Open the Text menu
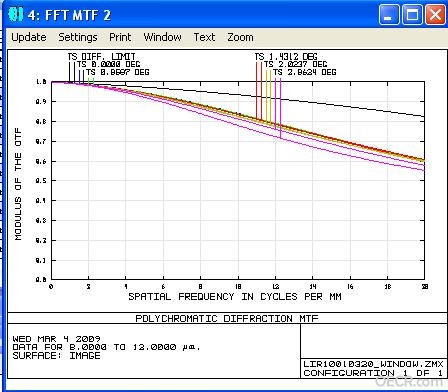Screen dimensions: 448x392 click(x=204, y=37)
